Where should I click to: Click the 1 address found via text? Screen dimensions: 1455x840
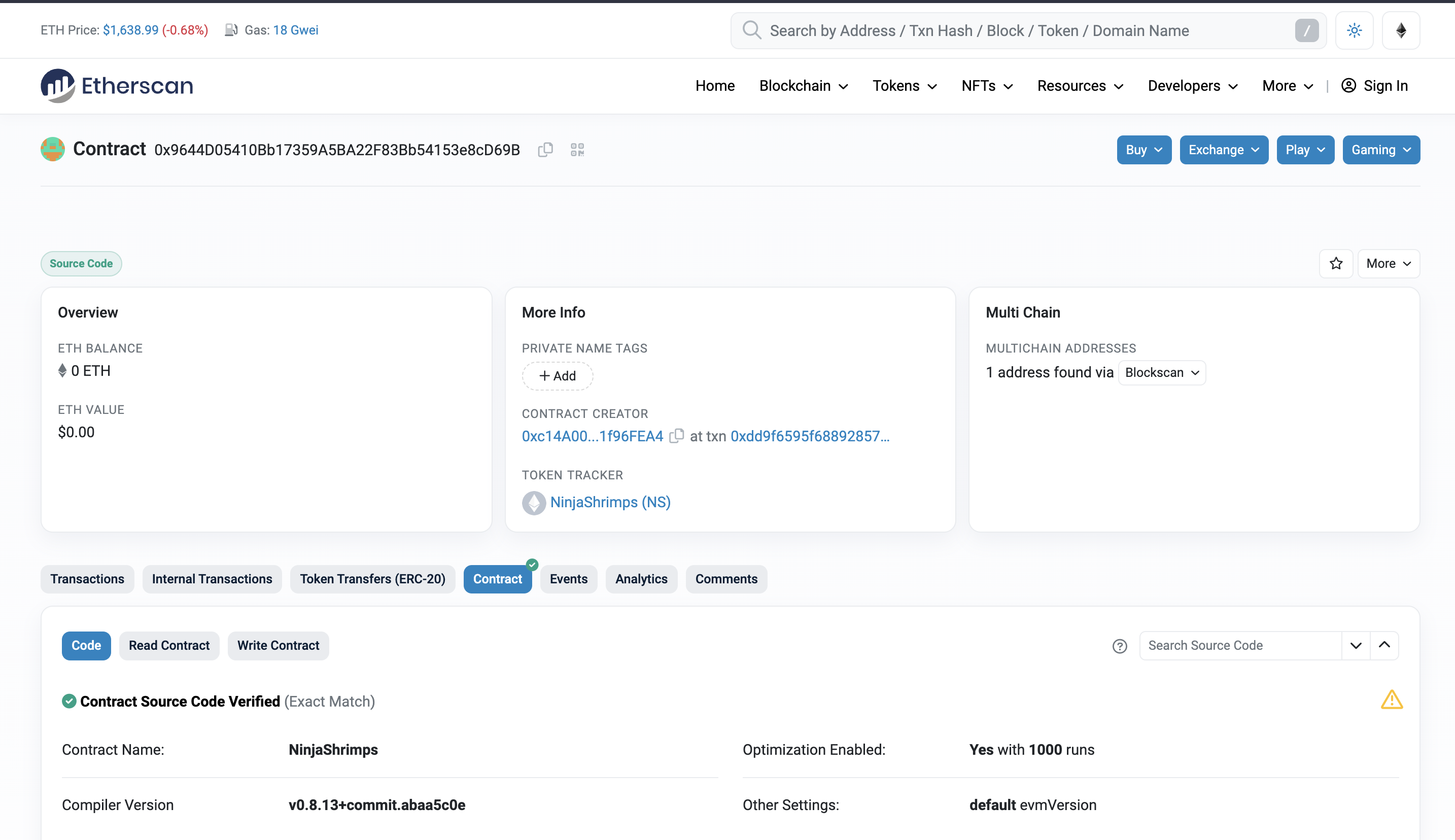coord(1050,373)
